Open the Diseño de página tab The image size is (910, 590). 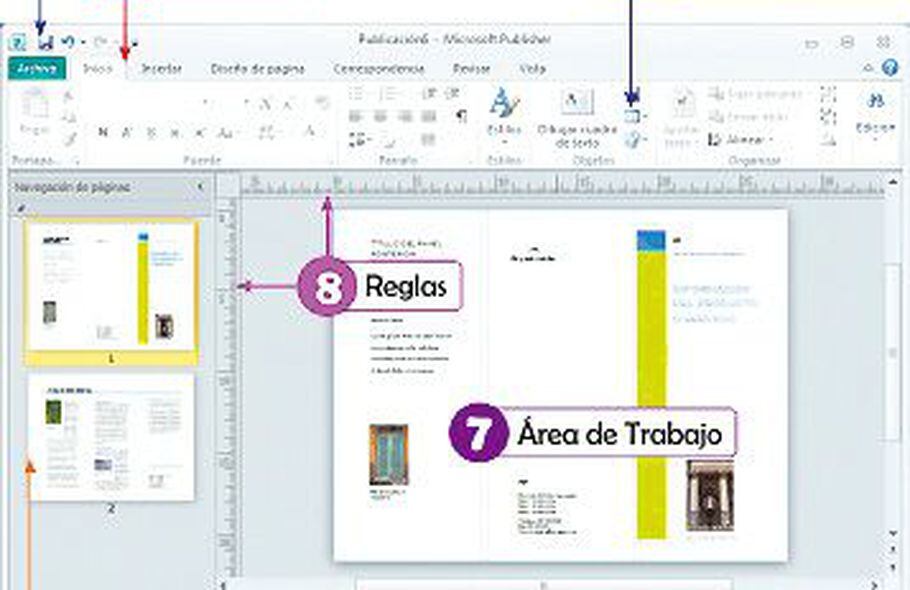[257, 69]
